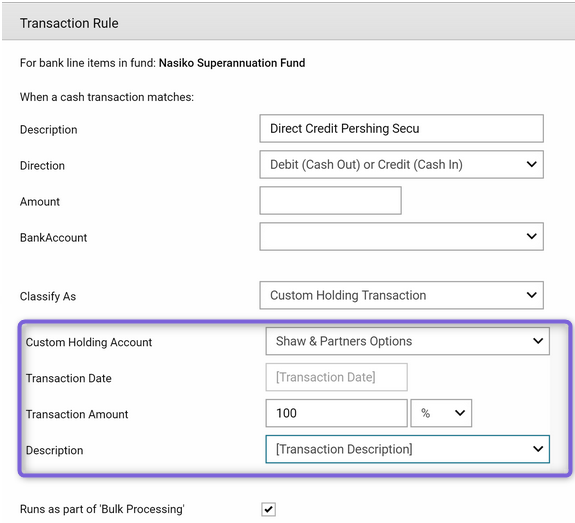
Task: Click the Transaction Amount field showing 100
Action: pyautogui.click(x=336, y=413)
